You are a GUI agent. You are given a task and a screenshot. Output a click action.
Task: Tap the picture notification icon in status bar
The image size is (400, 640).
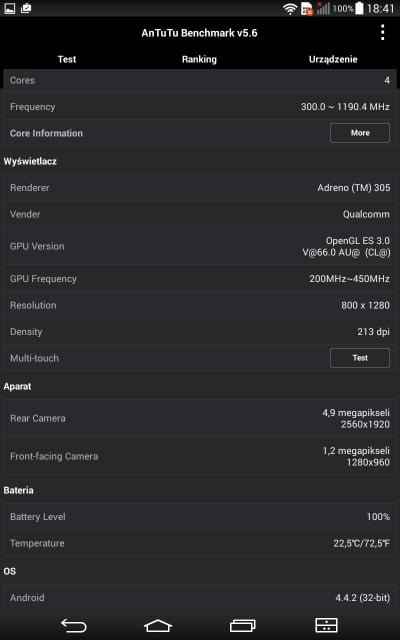[x=9, y=8]
